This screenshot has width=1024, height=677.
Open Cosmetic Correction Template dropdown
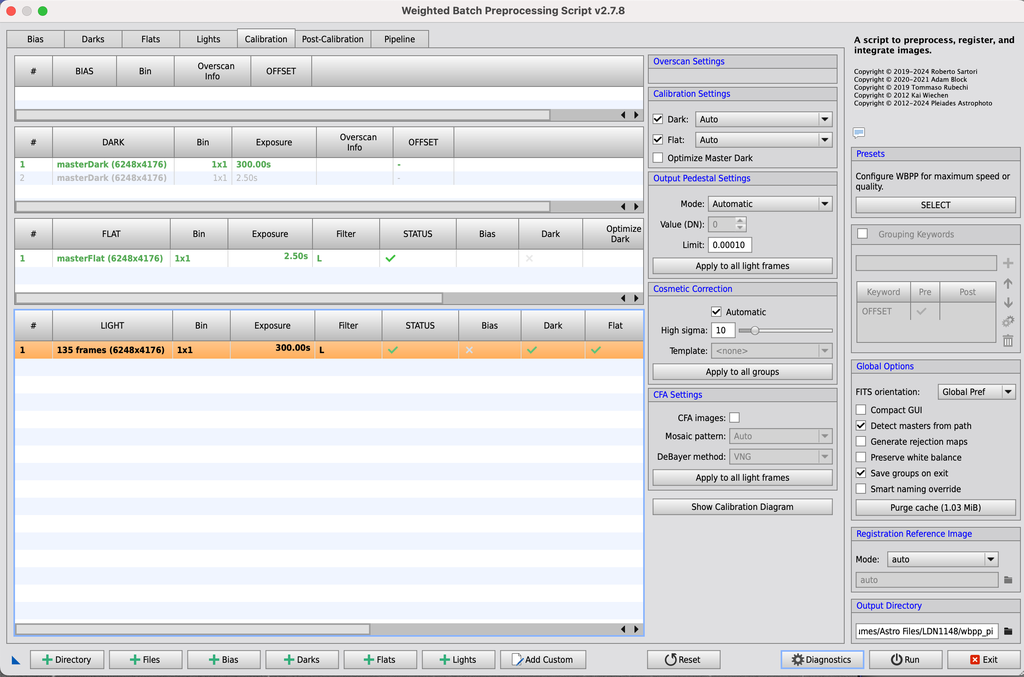771,351
